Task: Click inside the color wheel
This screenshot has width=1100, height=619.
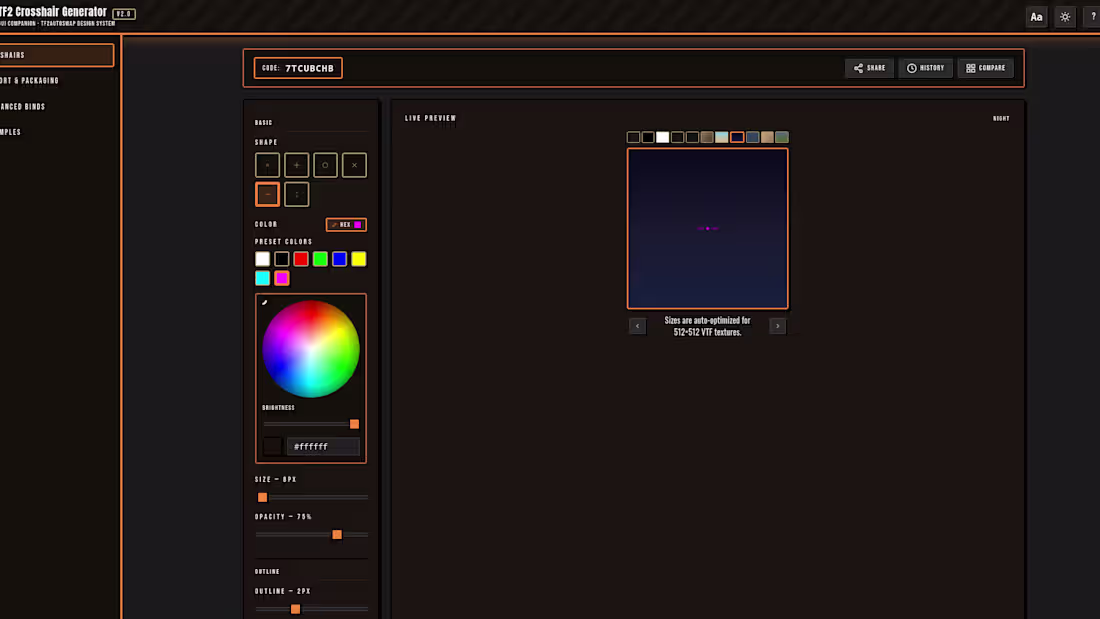Action: click(x=311, y=349)
